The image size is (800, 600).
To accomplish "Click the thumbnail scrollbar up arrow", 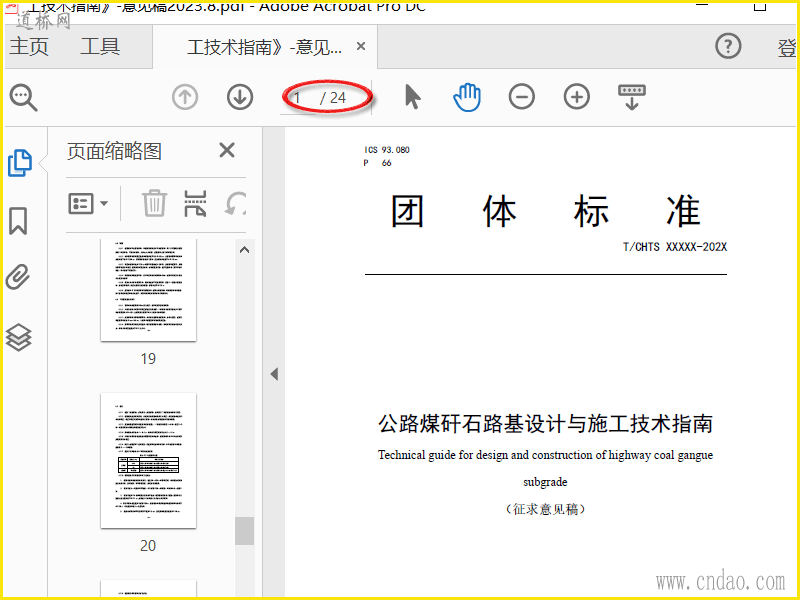I will pos(244,249).
